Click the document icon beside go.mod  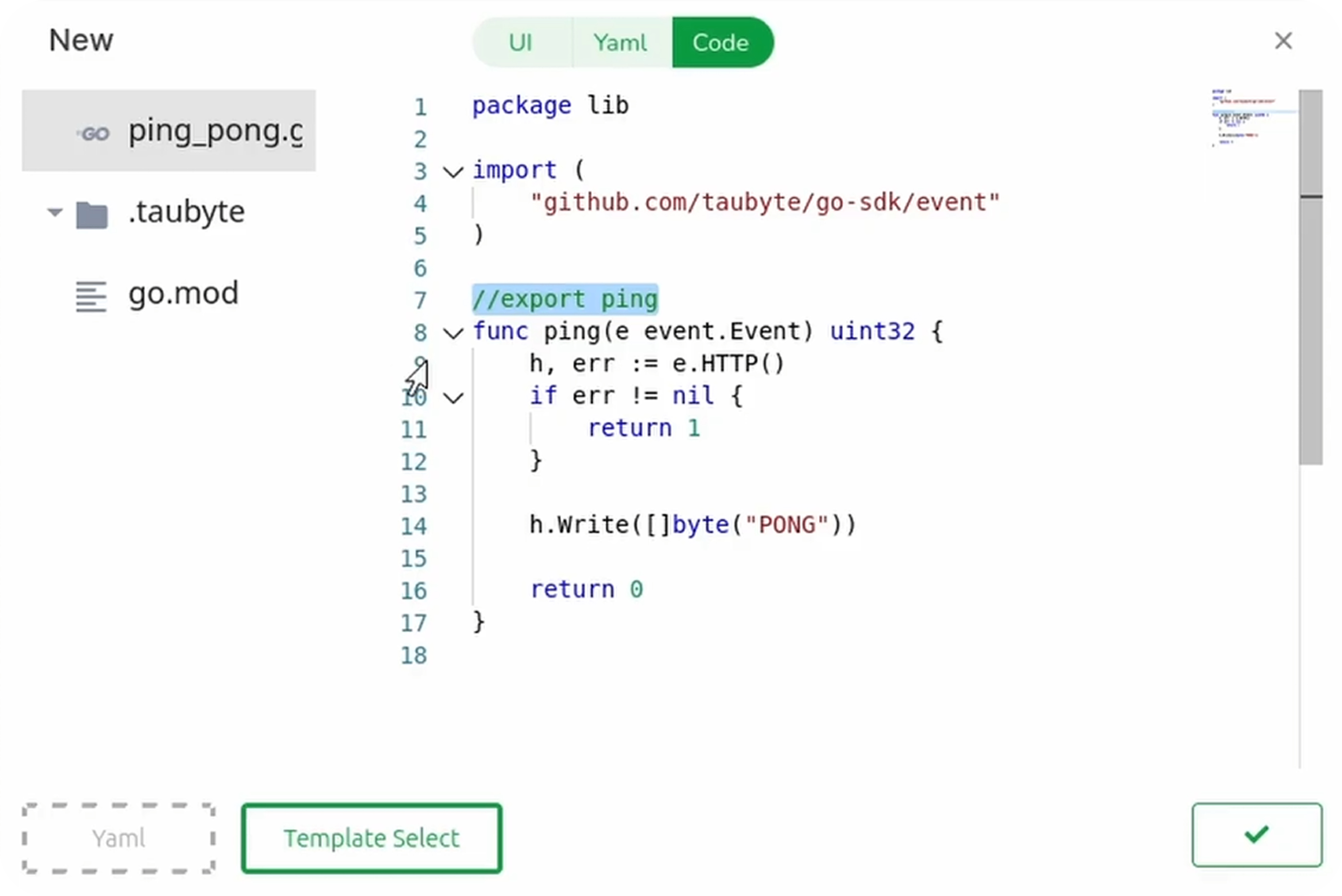tap(90, 296)
